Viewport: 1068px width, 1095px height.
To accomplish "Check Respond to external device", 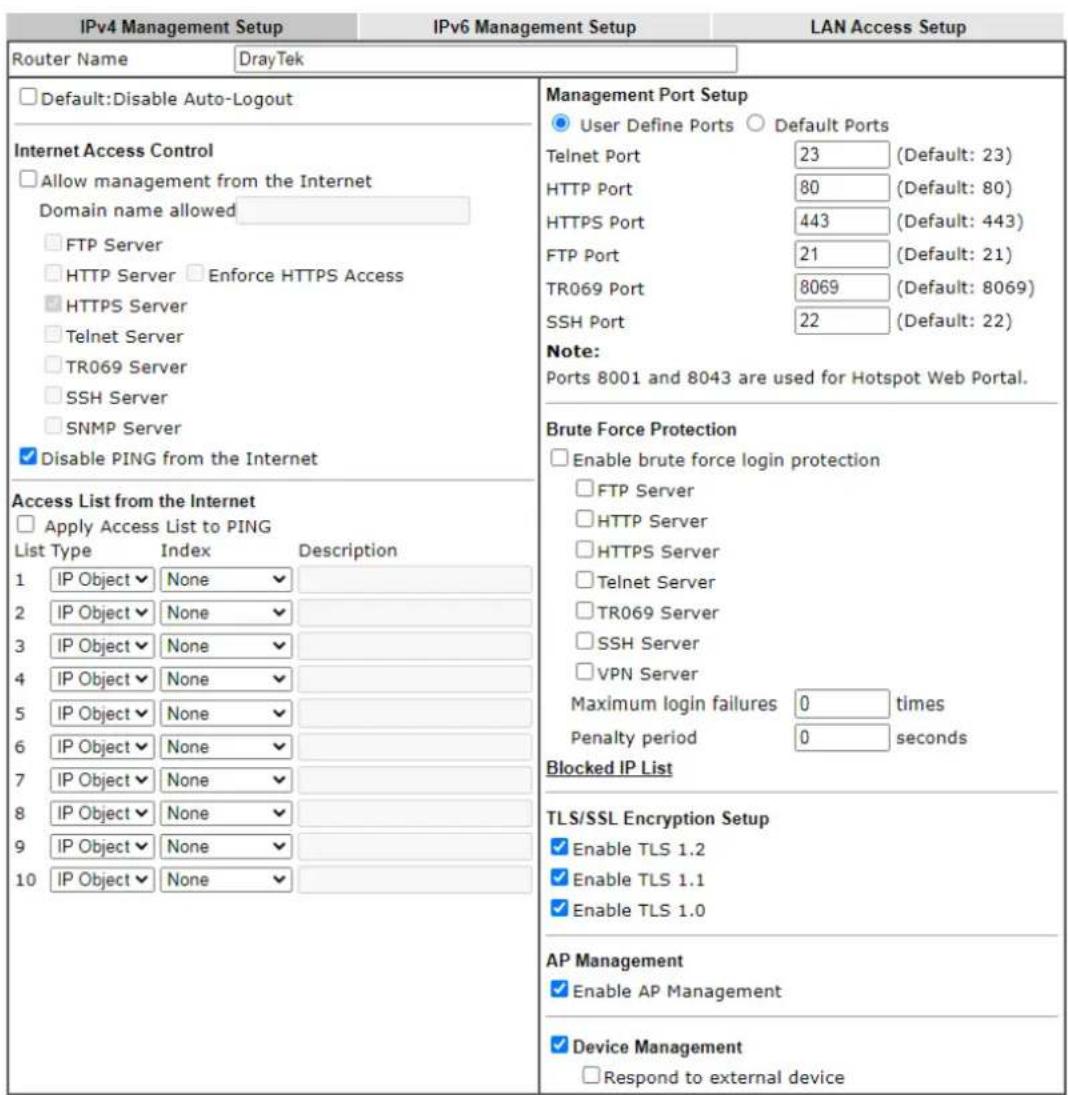I will coord(591,1075).
